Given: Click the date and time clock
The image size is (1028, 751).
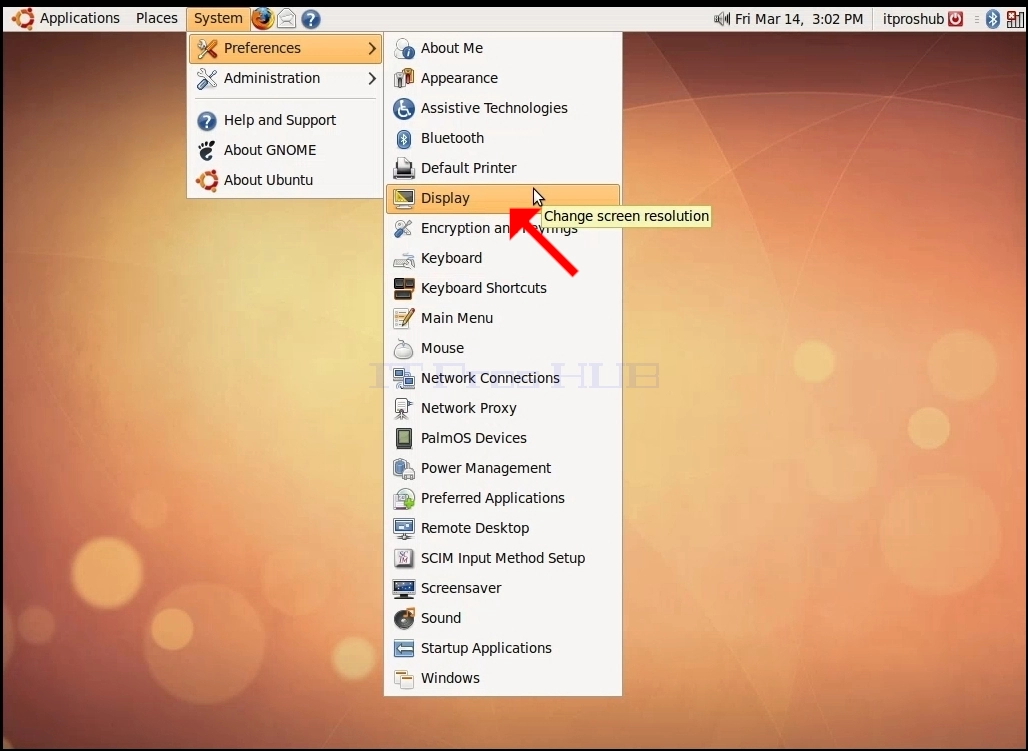Looking at the screenshot, I should pyautogui.click(x=799, y=19).
